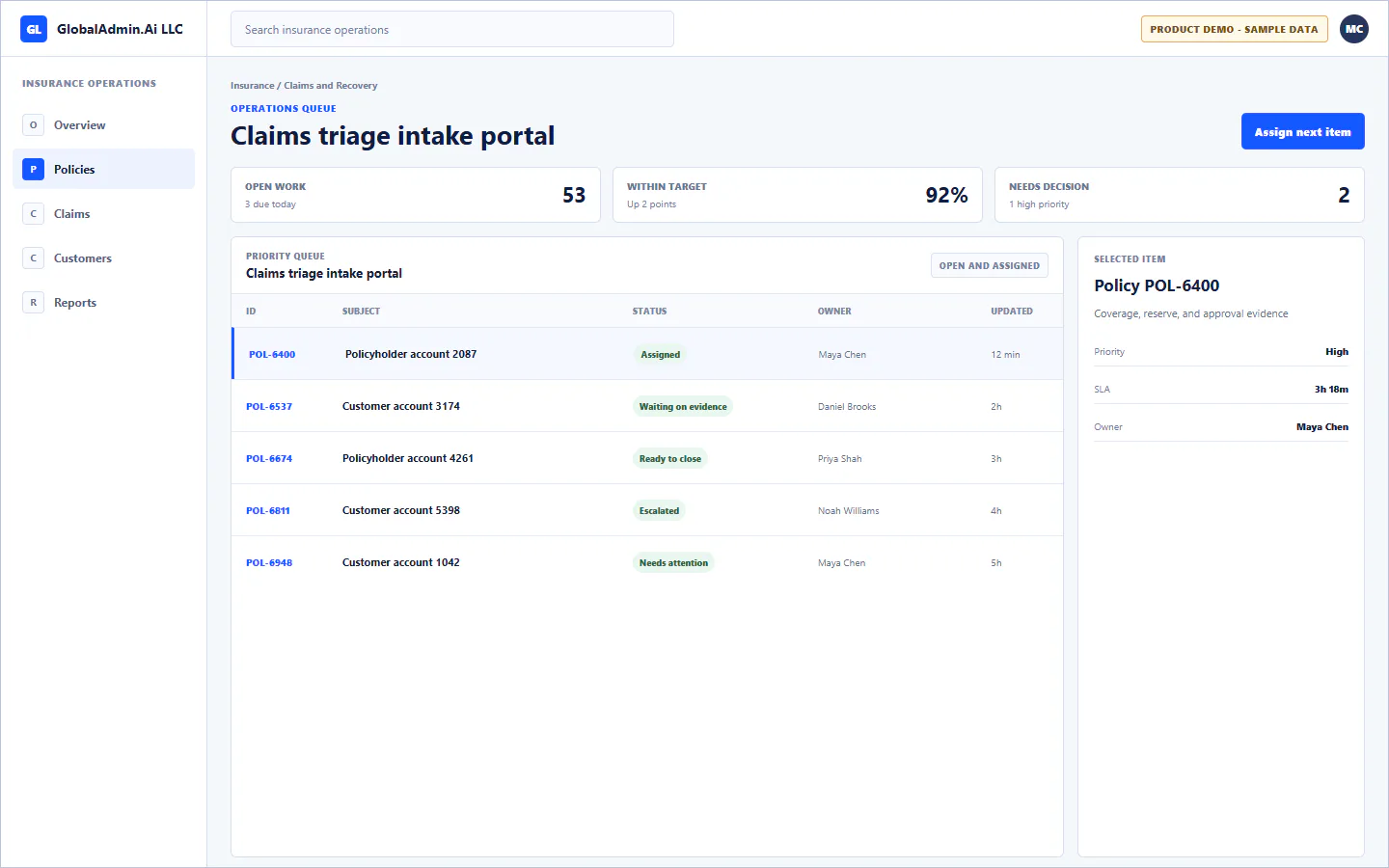
Task: Click the Assign next item button
Action: 1302,132
